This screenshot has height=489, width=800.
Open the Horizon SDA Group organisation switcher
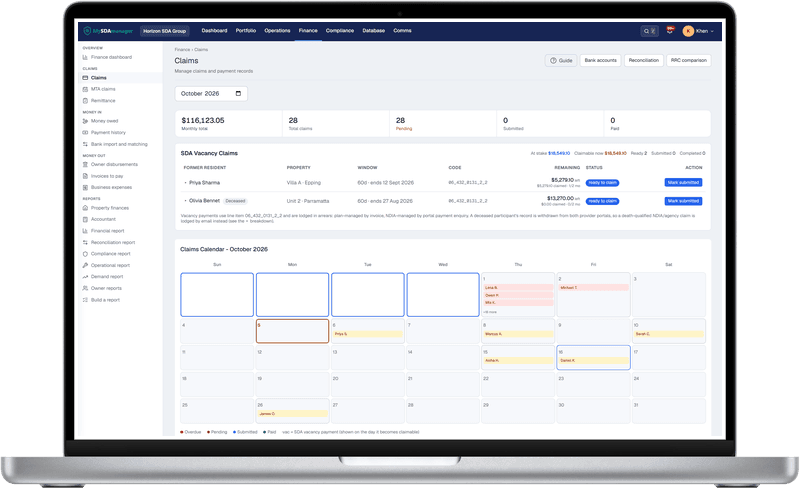(164, 31)
